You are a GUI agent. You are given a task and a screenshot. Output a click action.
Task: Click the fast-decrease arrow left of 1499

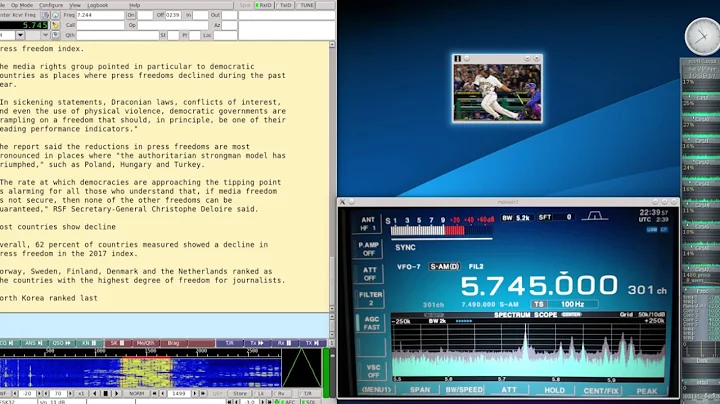coord(155,393)
